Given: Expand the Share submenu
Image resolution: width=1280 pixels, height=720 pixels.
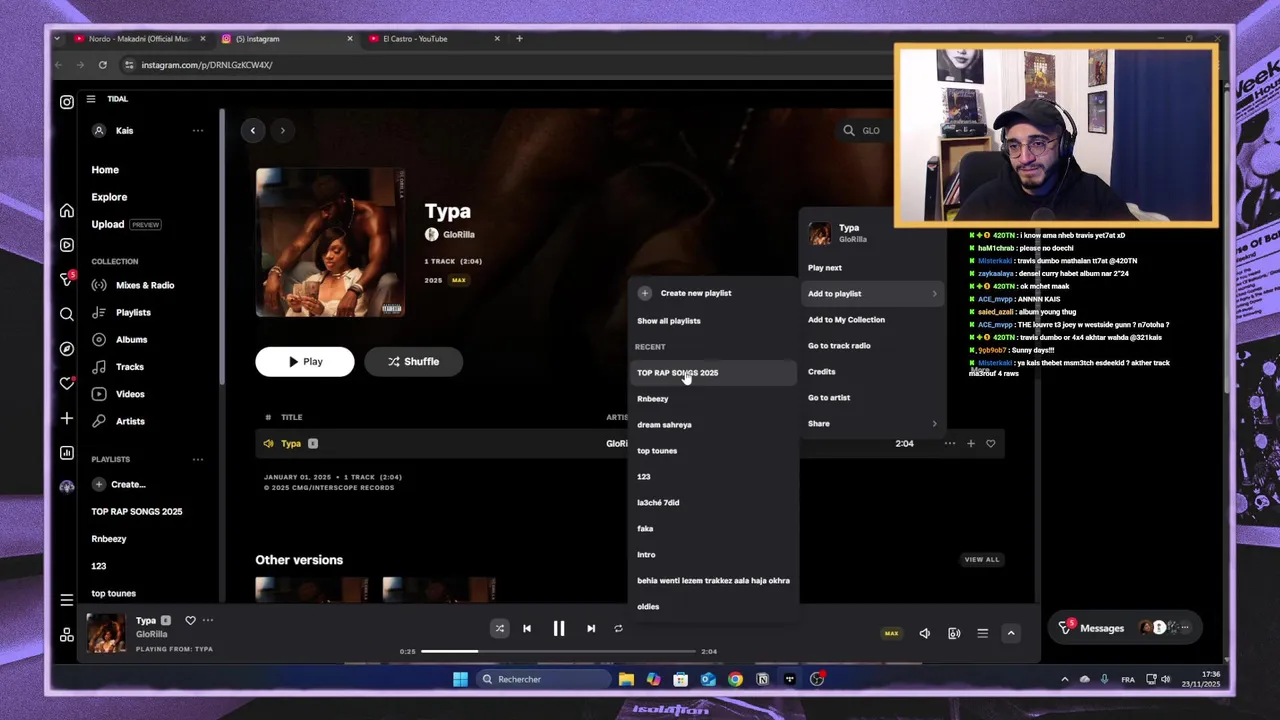Looking at the screenshot, I should pos(872,423).
